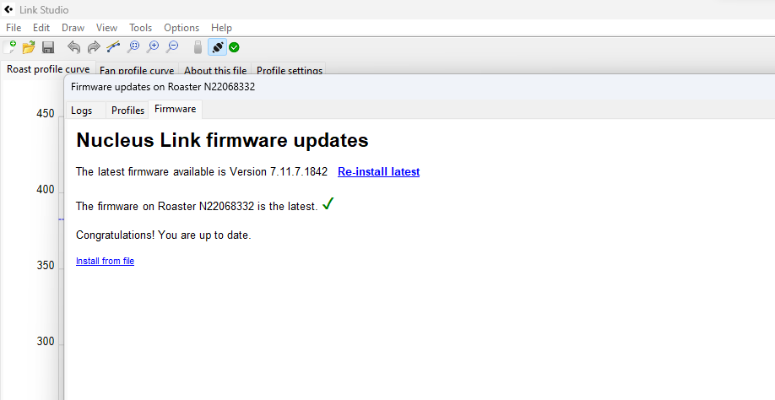This screenshot has width=775, height=400.
Task: Click the undo arrow icon
Action: (74, 47)
